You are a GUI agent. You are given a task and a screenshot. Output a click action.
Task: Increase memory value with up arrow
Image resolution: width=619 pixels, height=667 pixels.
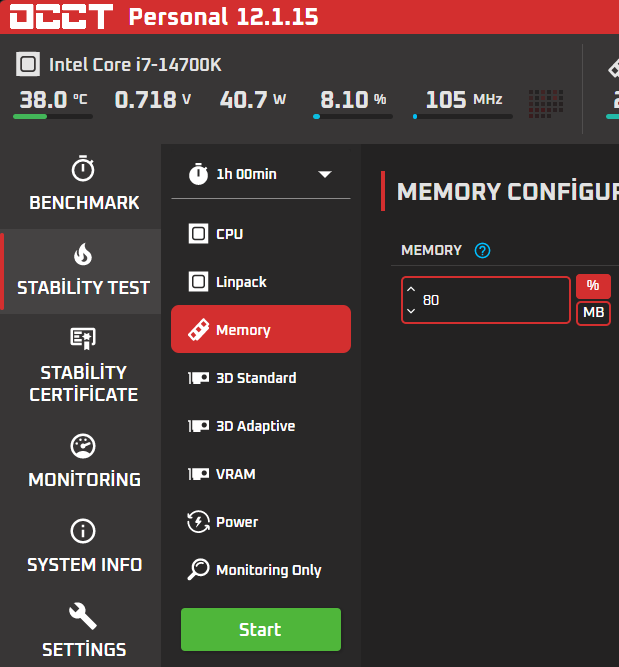[411, 289]
